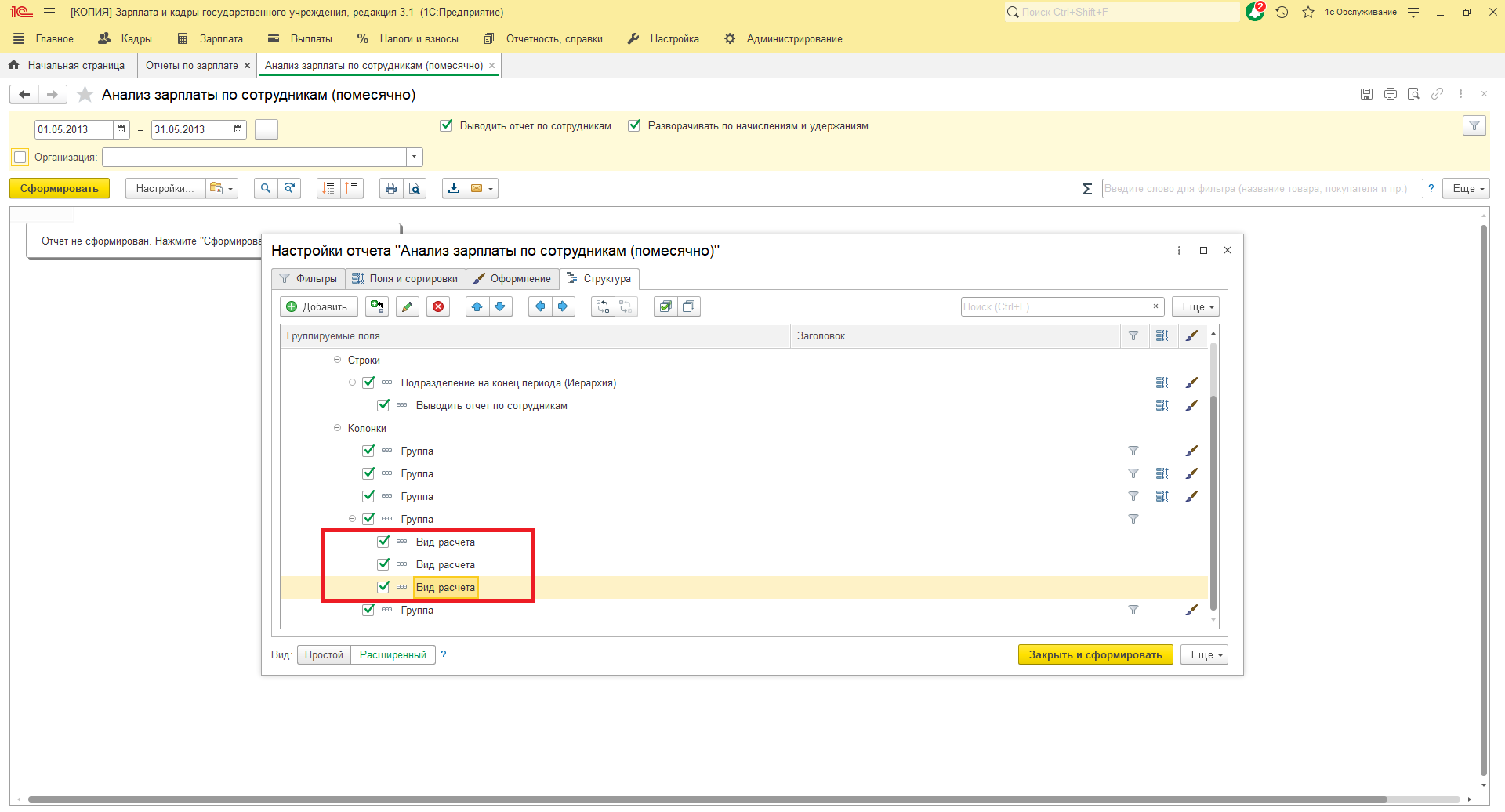Focus the report filter word input field

tap(1262, 188)
